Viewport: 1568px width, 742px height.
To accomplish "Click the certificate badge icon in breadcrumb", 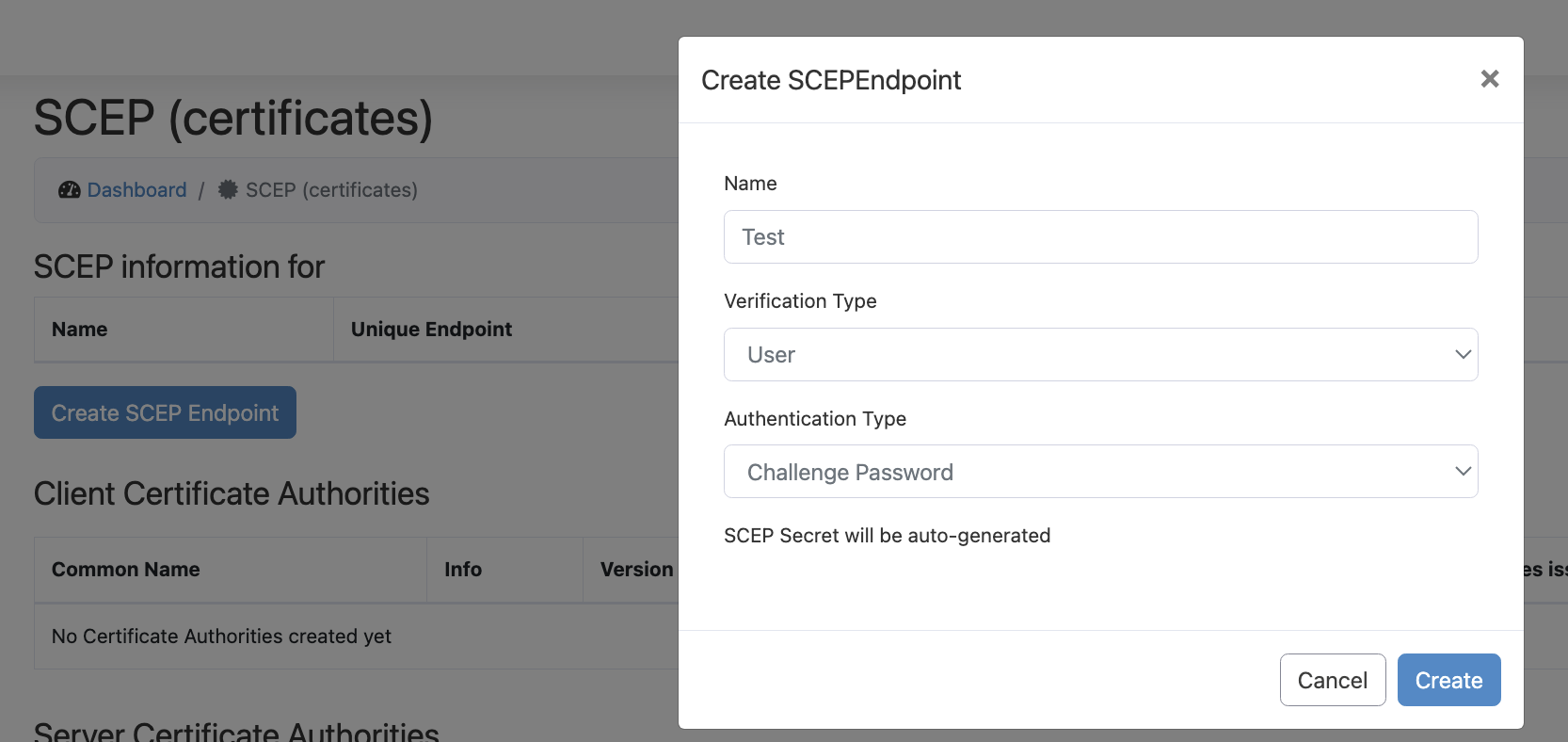I will (x=228, y=190).
